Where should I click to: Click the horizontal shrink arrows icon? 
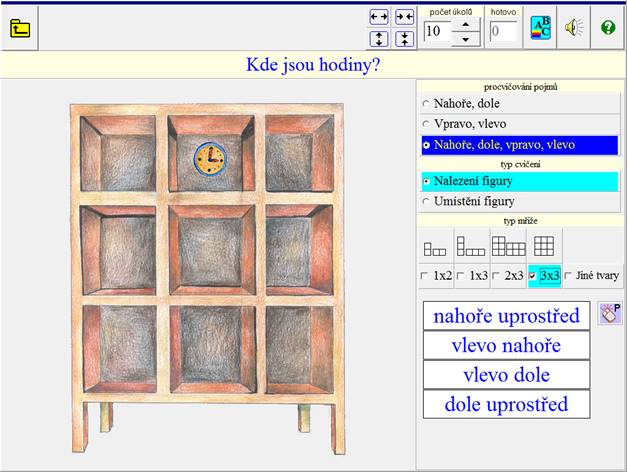coord(404,17)
